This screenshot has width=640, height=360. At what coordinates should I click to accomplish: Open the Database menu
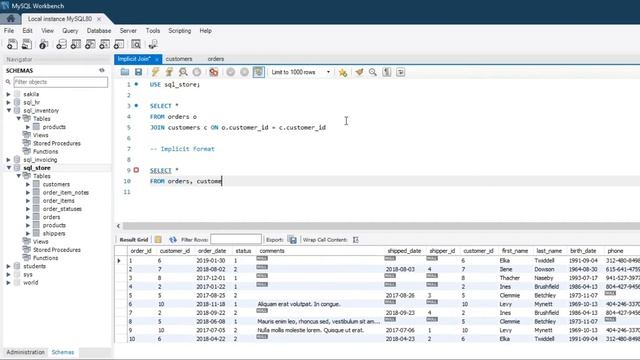click(x=99, y=31)
